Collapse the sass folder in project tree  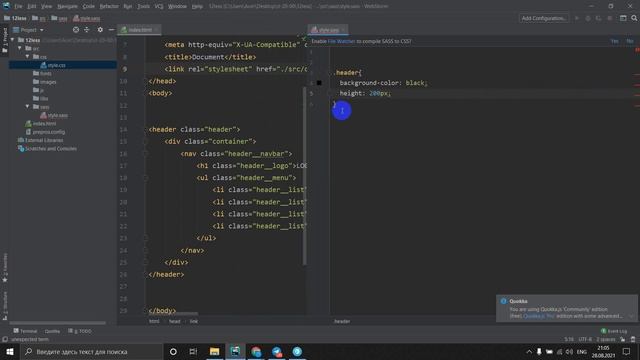pyautogui.click(x=27, y=107)
